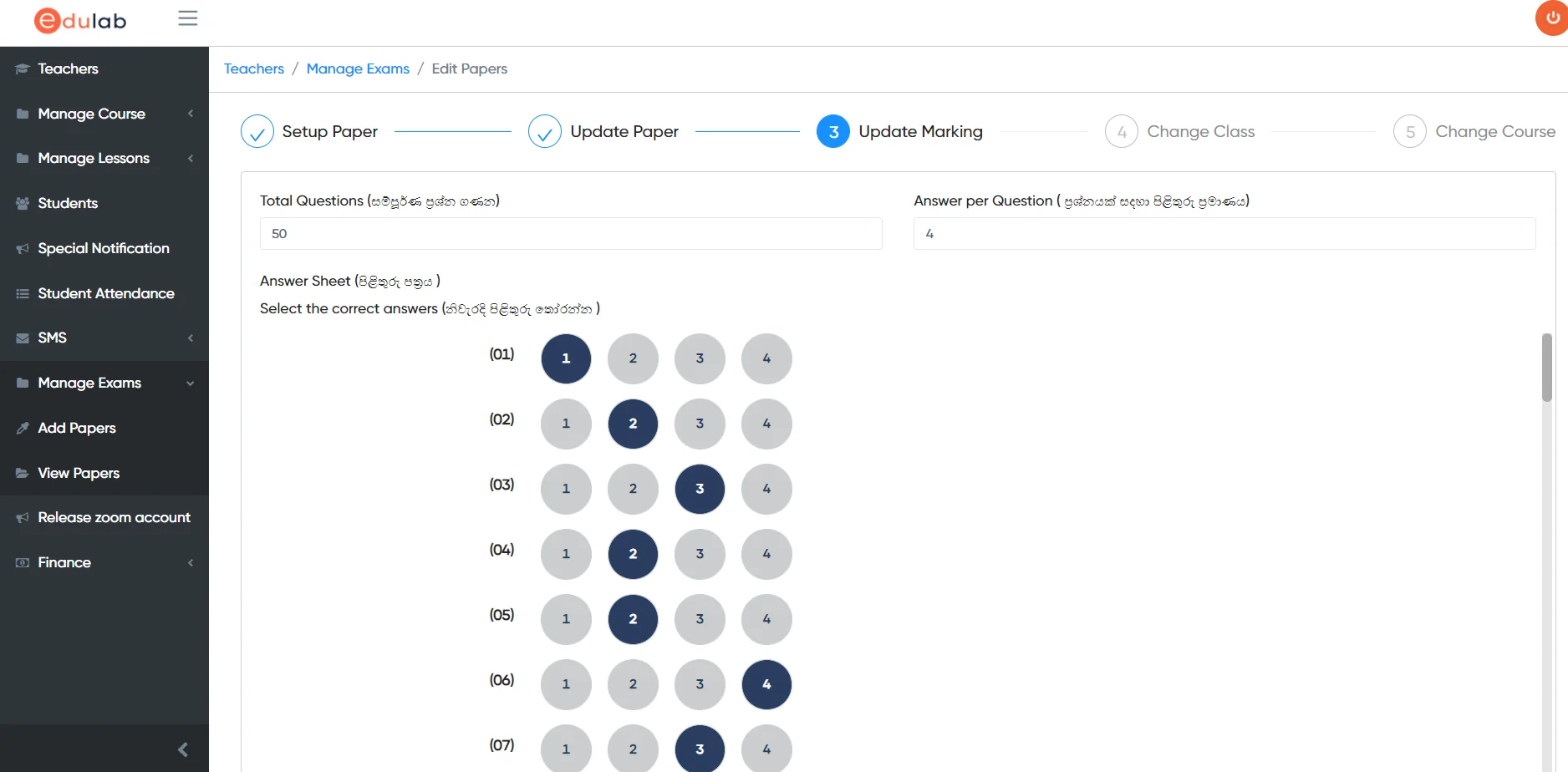Open View Papers in sidebar
The width and height of the screenshot is (1568, 772).
click(79, 473)
